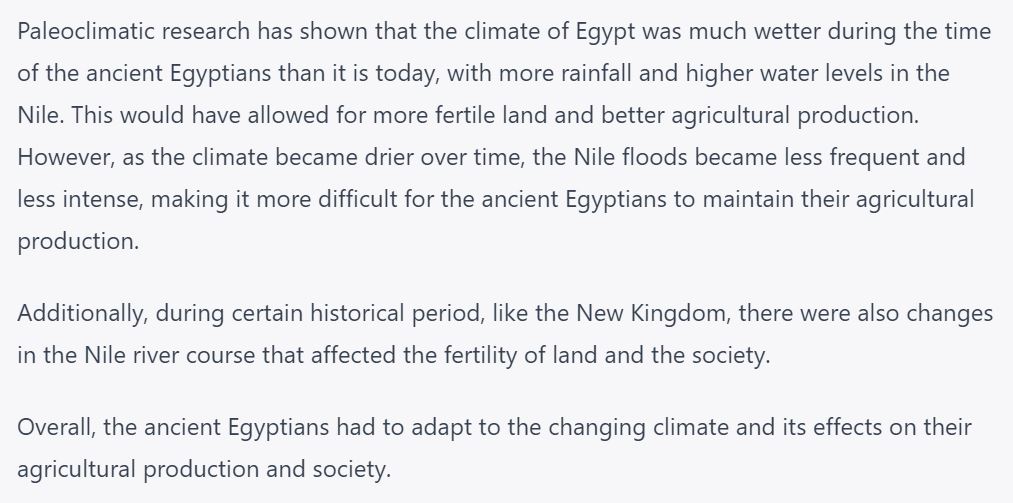
Task: Click the word "Paleoclimatic" in first paragraph
Action: pos(86,32)
